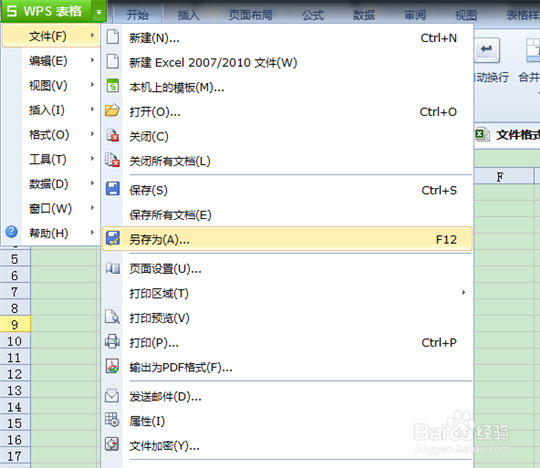Viewport: 540px width, 468px height.
Task: Click the 文件格式 document tab
Action: pos(507,135)
